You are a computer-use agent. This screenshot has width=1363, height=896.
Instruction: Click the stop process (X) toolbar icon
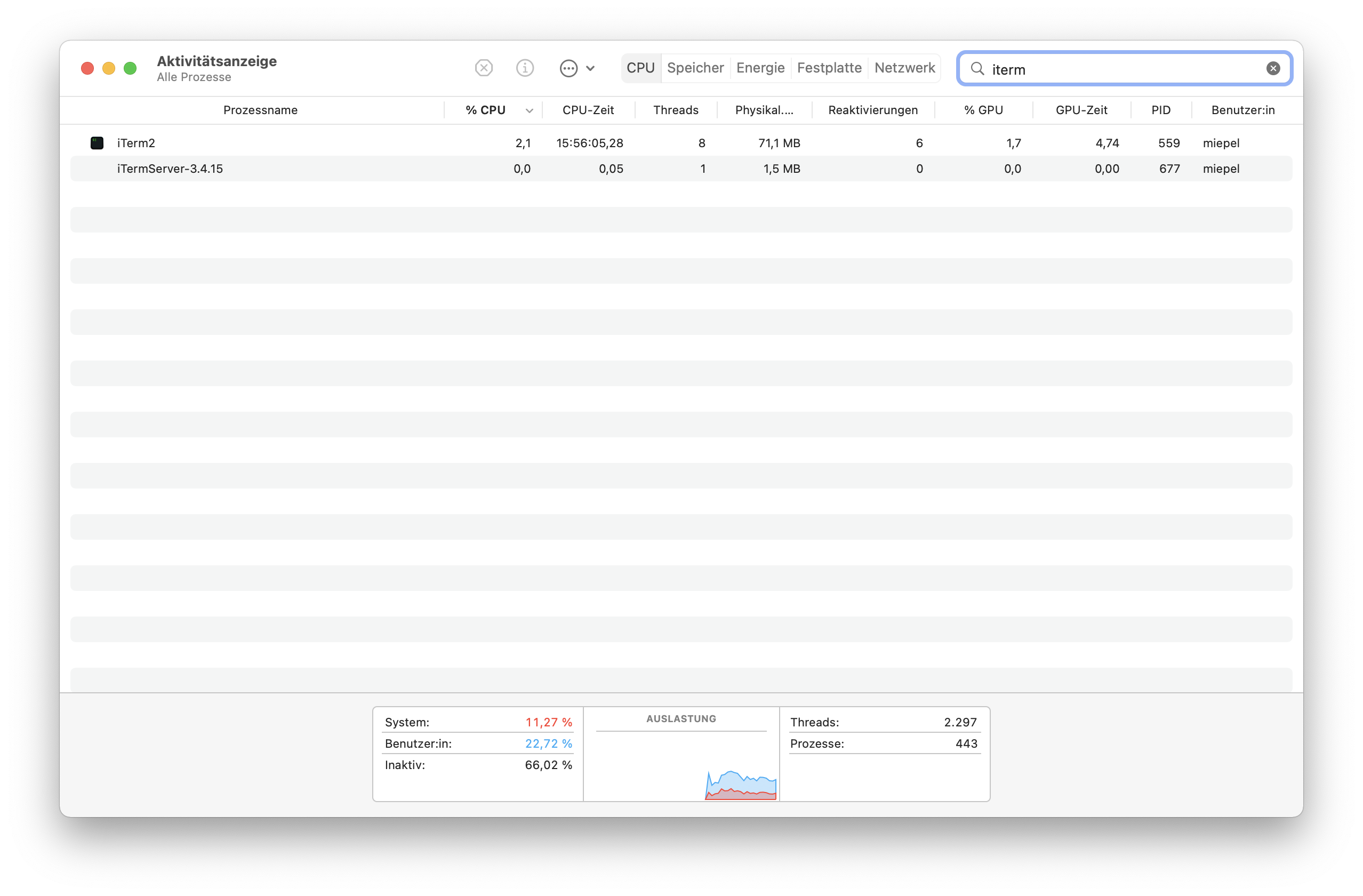tap(484, 68)
